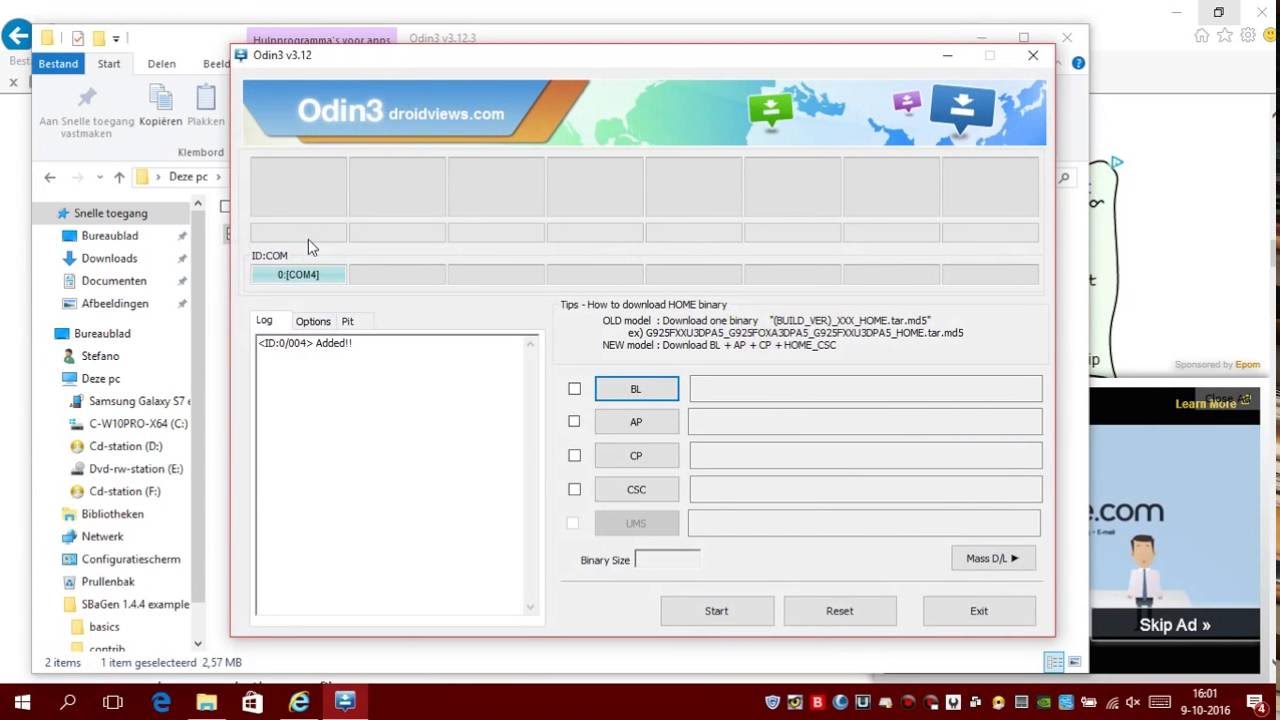Switch Explorer to large thumbnails view icon
Screen dimensions: 1280x720
click(1074, 662)
